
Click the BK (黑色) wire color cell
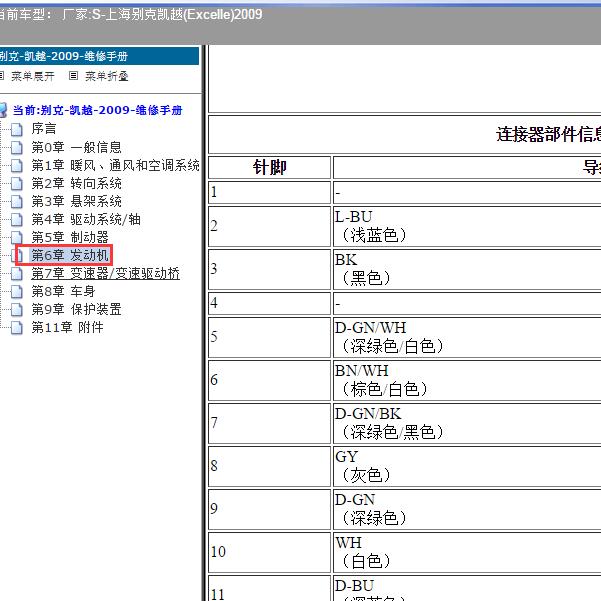[467, 269]
